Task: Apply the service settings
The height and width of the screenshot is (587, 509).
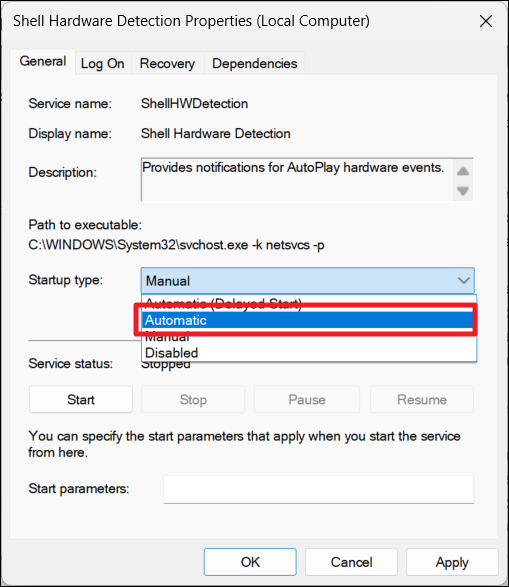Action: (452, 562)
